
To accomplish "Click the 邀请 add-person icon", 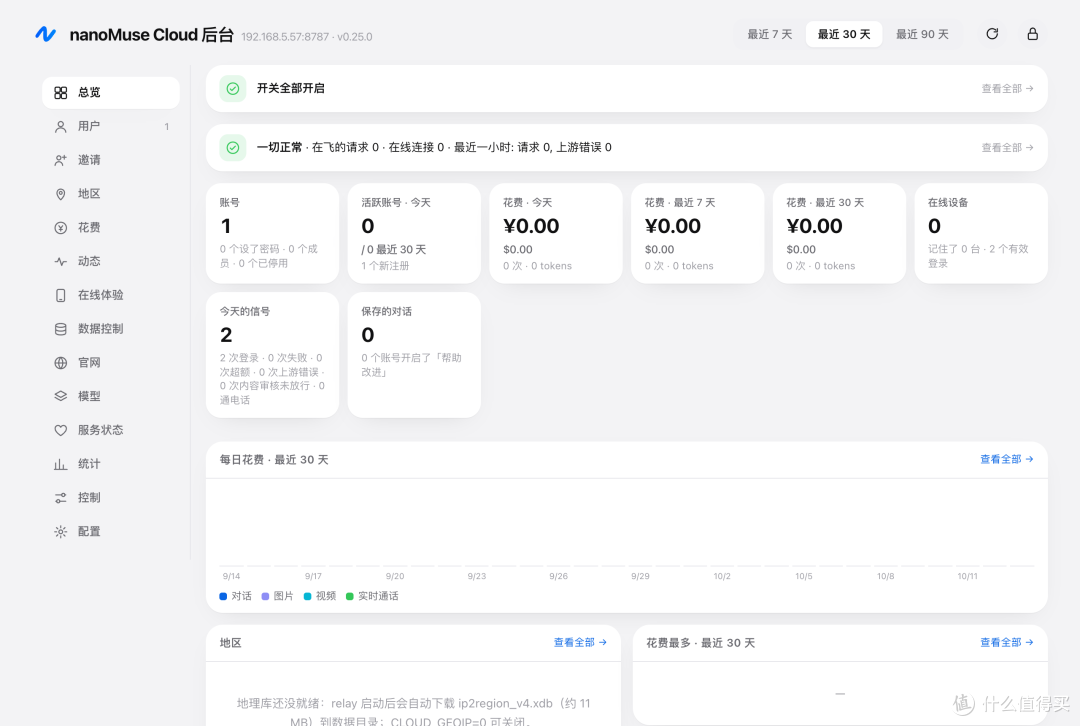I will [61, 160].
